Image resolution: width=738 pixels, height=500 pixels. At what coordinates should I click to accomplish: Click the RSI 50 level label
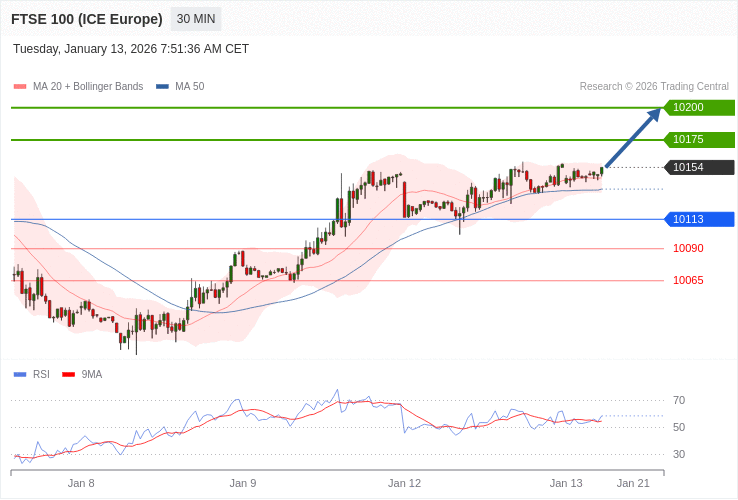click(x=679, y=427)
